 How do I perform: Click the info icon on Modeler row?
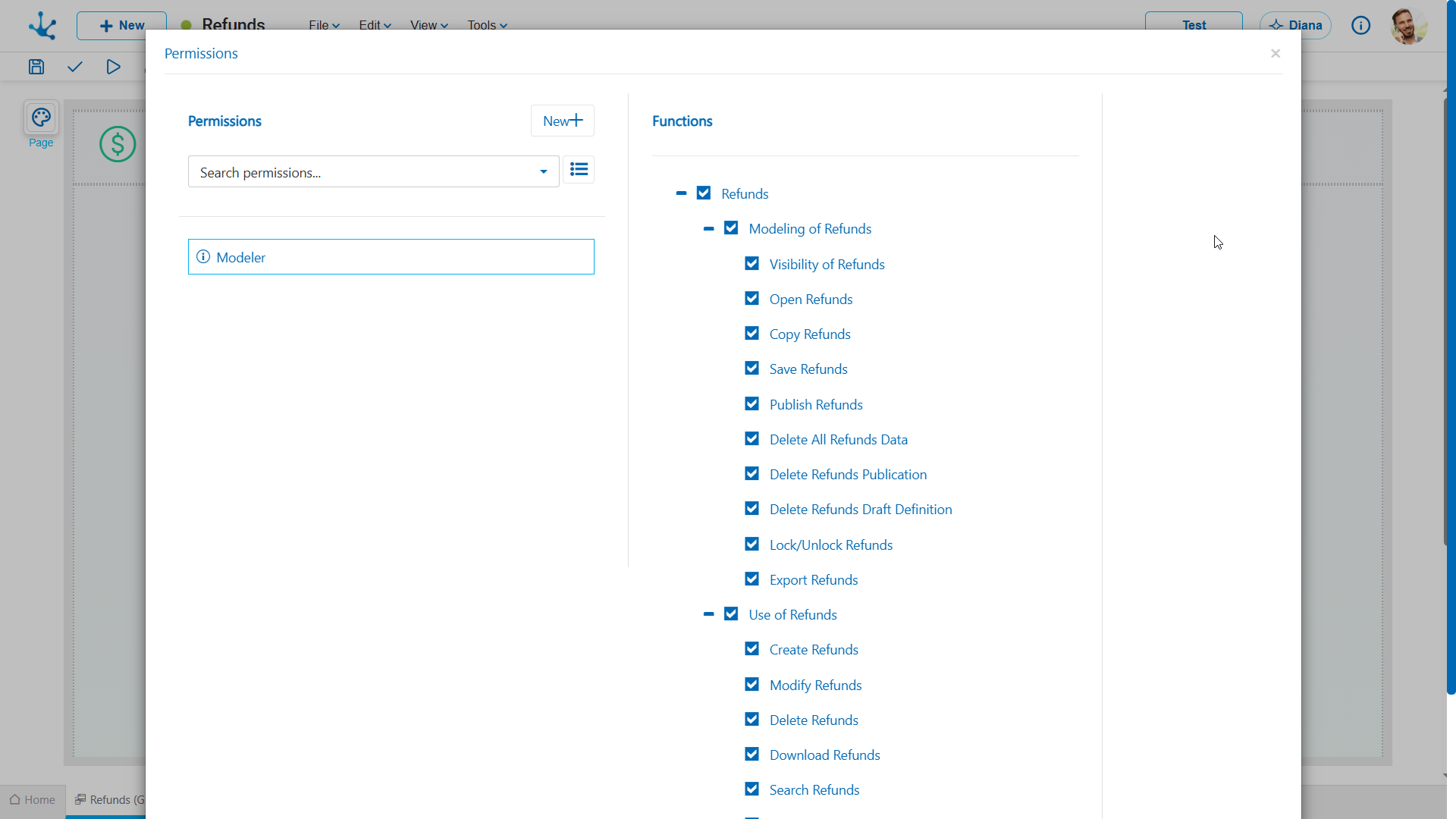point(203,257)
